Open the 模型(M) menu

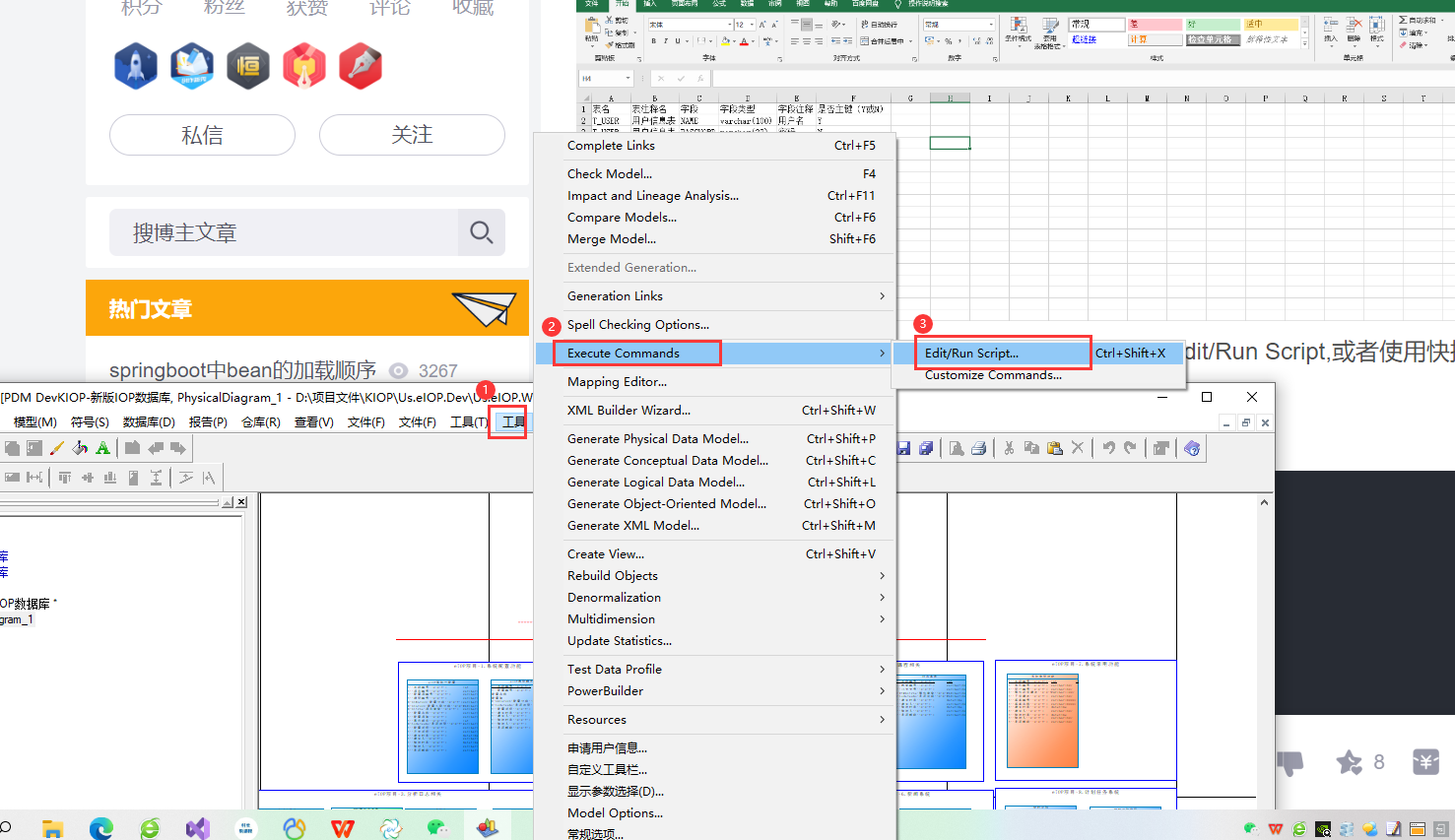[34, 421]
